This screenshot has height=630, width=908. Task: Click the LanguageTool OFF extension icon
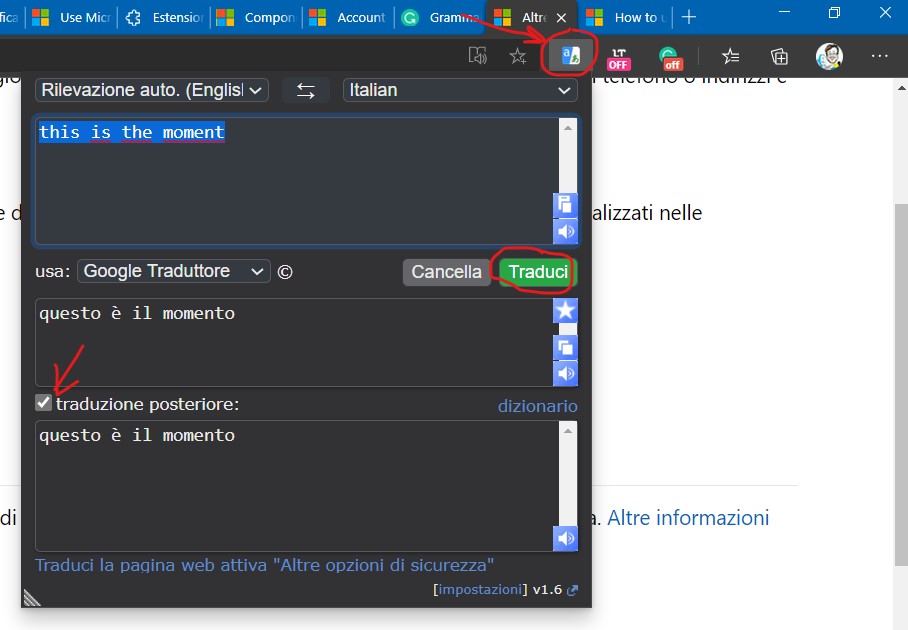[619, 57]
